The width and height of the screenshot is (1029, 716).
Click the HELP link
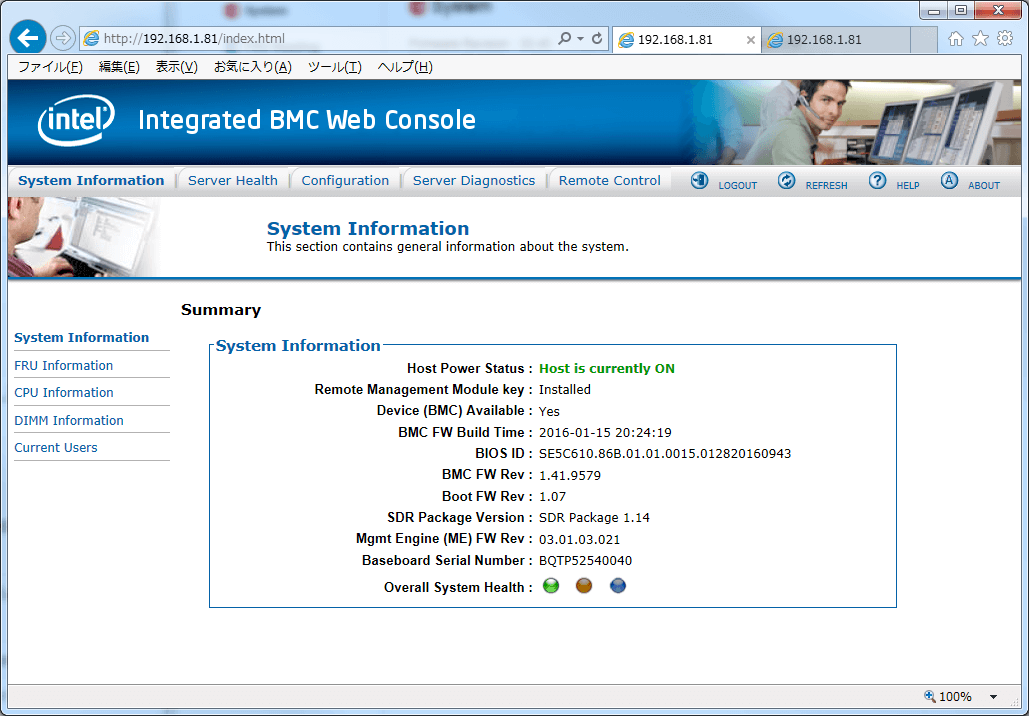[908, 186]
